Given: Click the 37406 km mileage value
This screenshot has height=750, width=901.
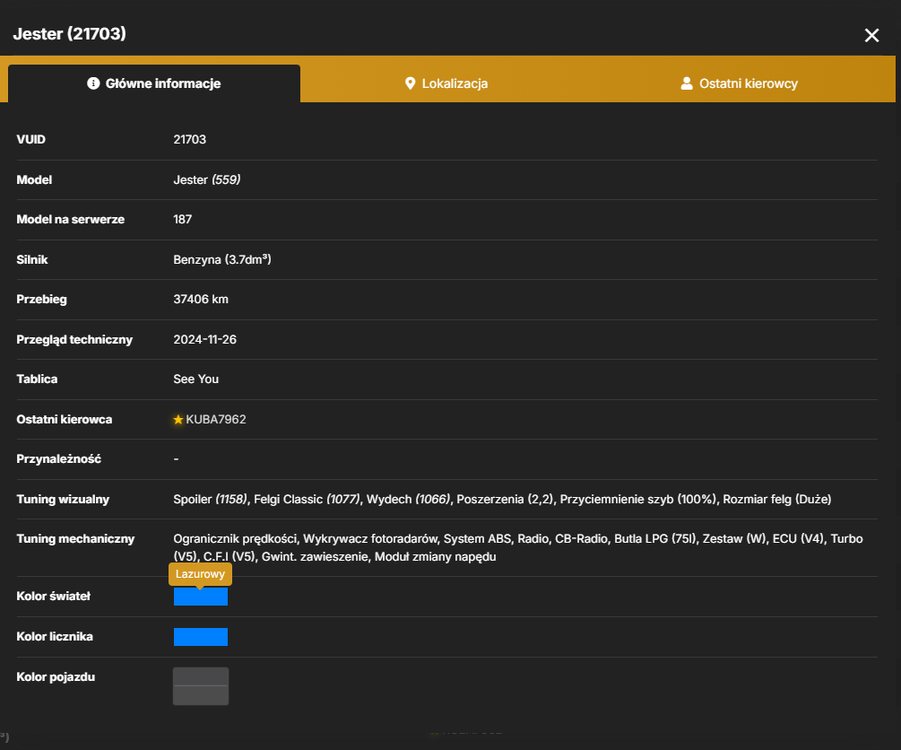Looking at the screenshot, I should point(201,299).
